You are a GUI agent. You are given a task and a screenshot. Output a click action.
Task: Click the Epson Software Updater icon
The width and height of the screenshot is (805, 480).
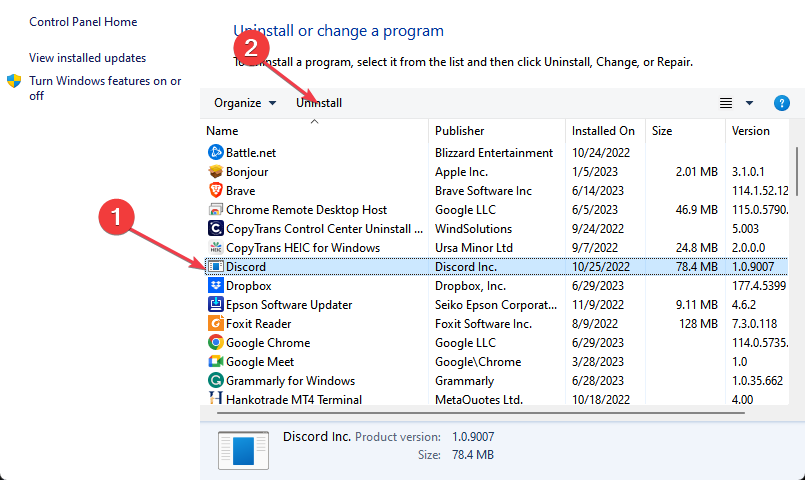pos(215,304)
